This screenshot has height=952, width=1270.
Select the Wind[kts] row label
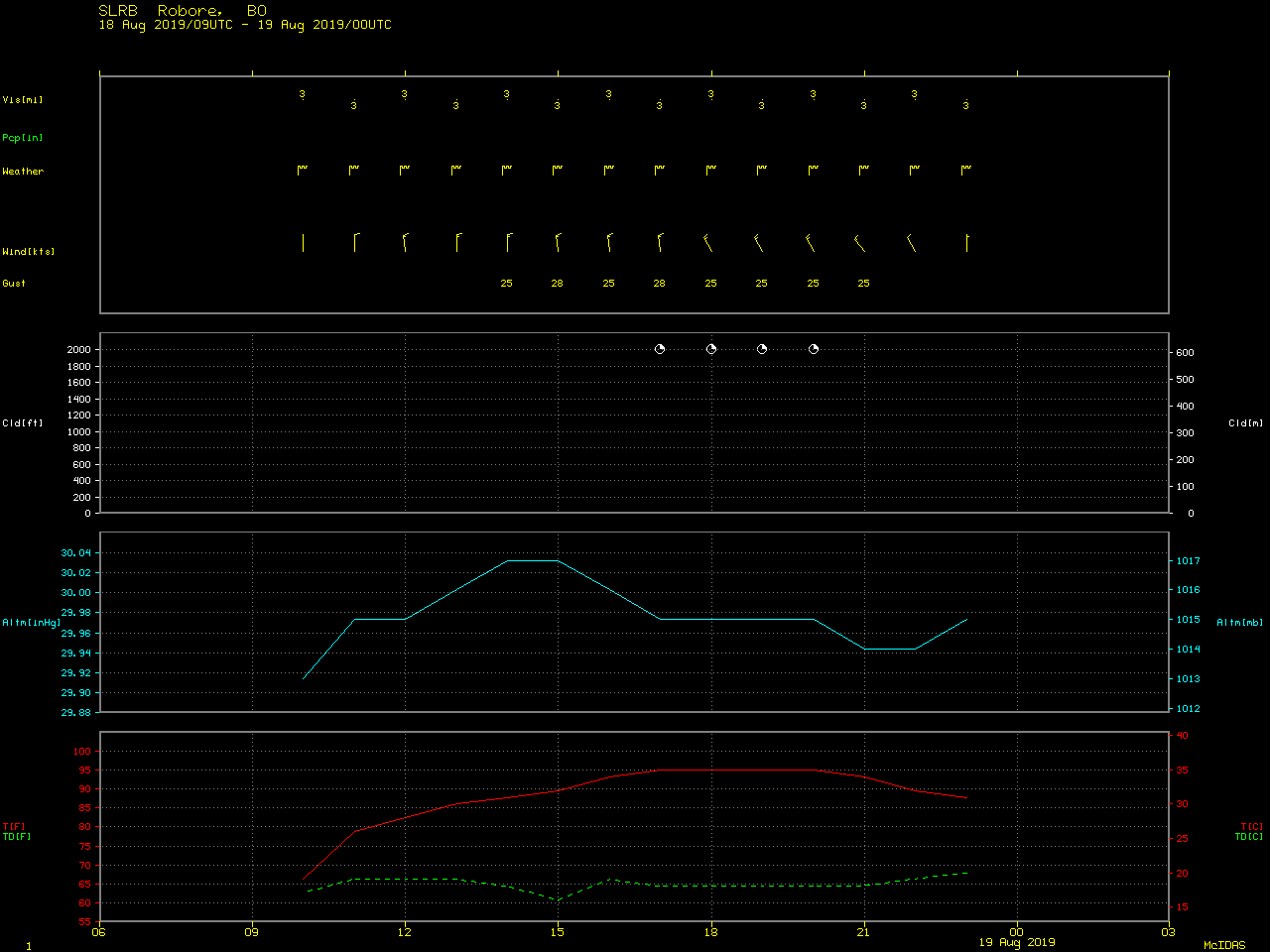coord(29,252)
